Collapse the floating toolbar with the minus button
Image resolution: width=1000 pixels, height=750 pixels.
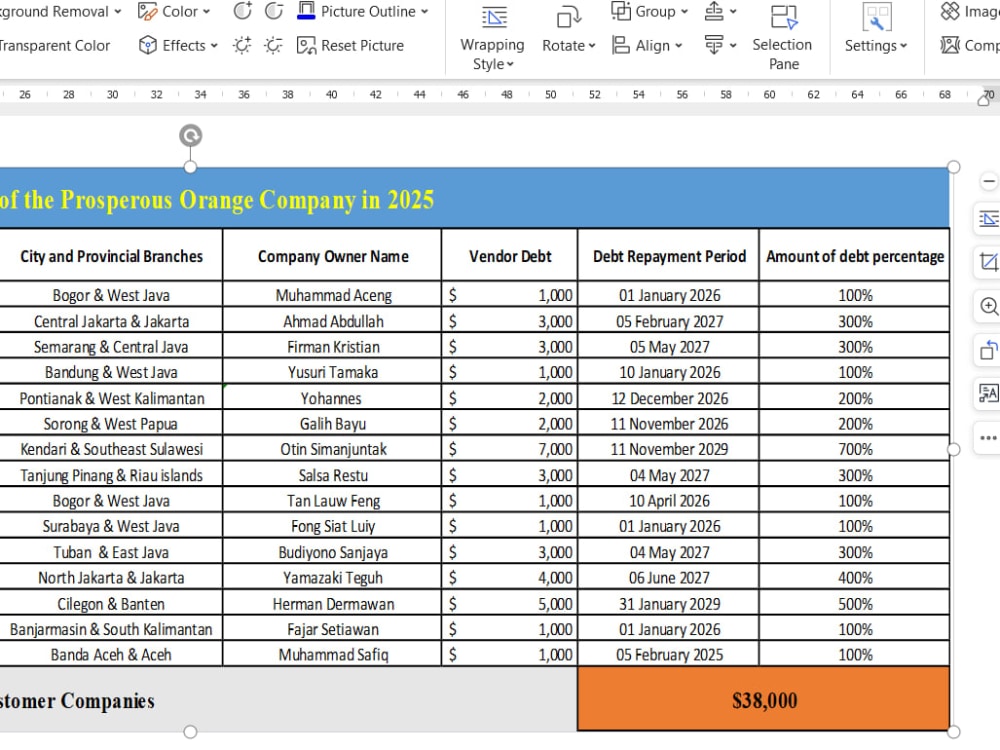pyautogui.click(x=989, y=182)
